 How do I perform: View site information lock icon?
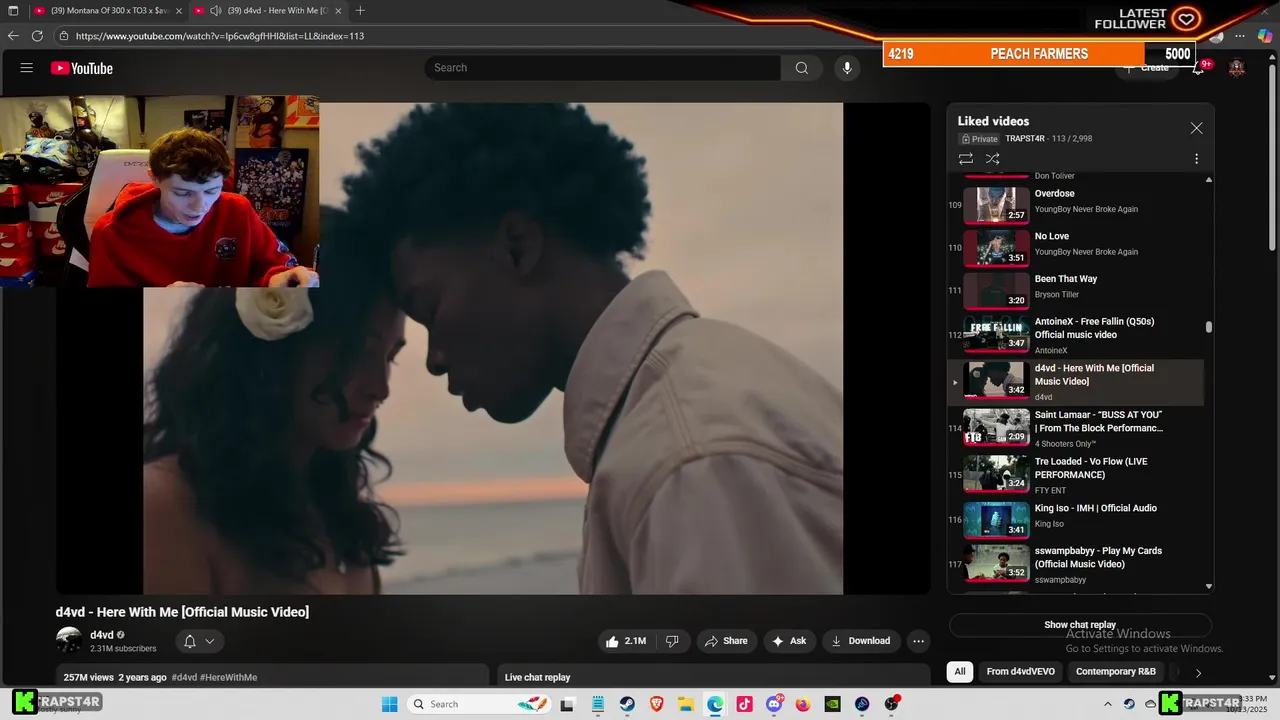click(64, 36)
